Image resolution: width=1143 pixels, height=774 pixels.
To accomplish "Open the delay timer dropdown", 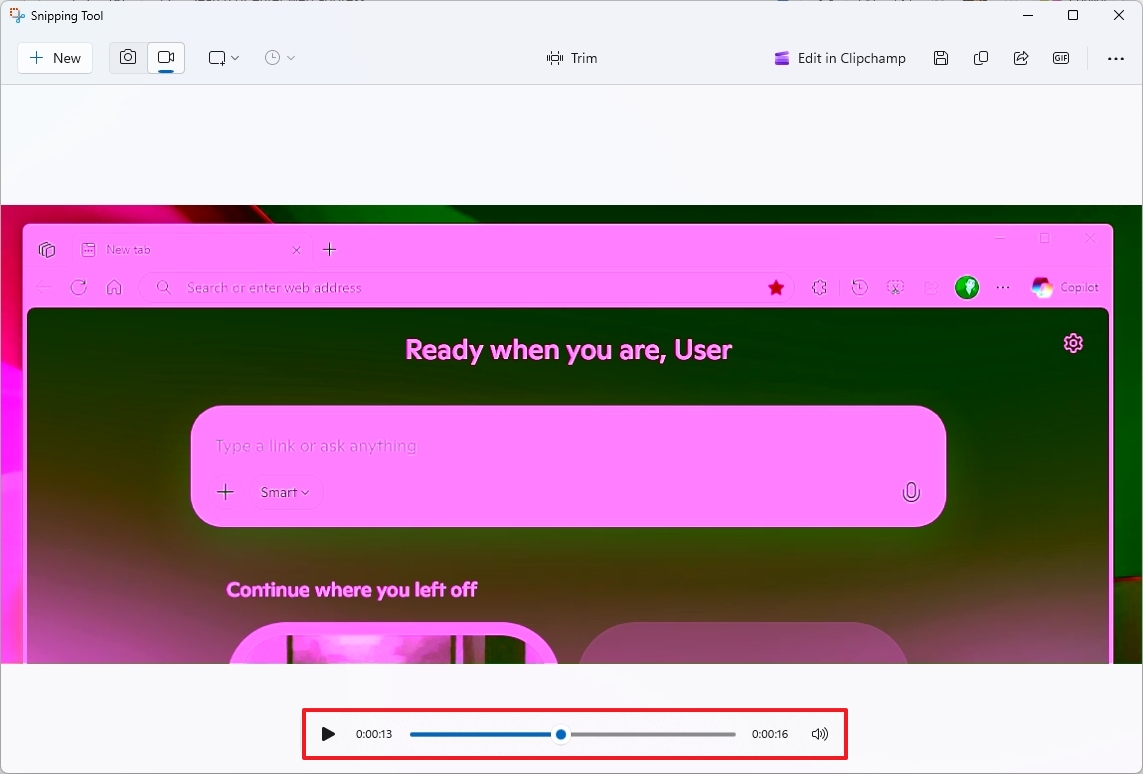I will [279, 57].
